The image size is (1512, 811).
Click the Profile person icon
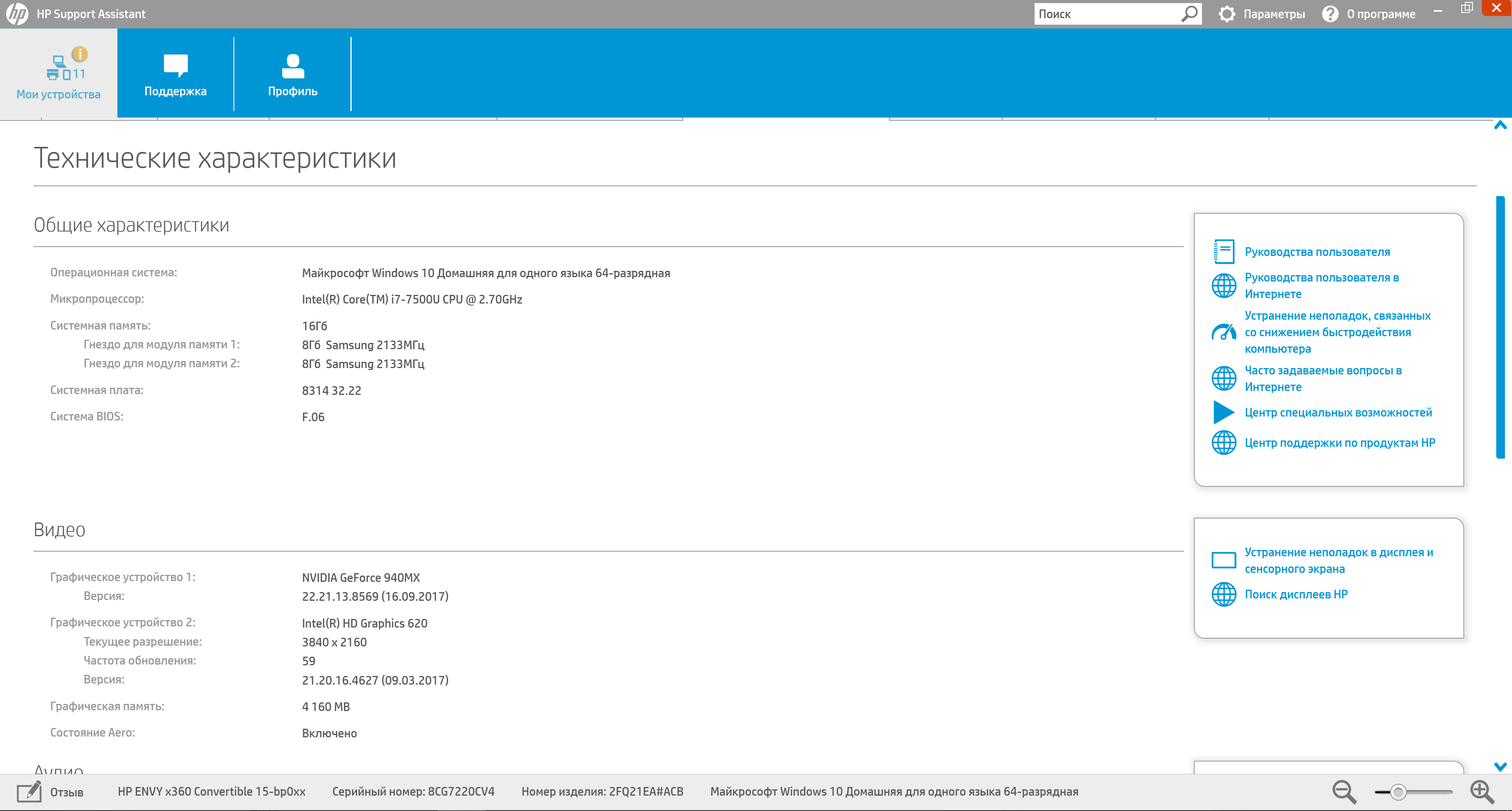(x=293, y=66)
